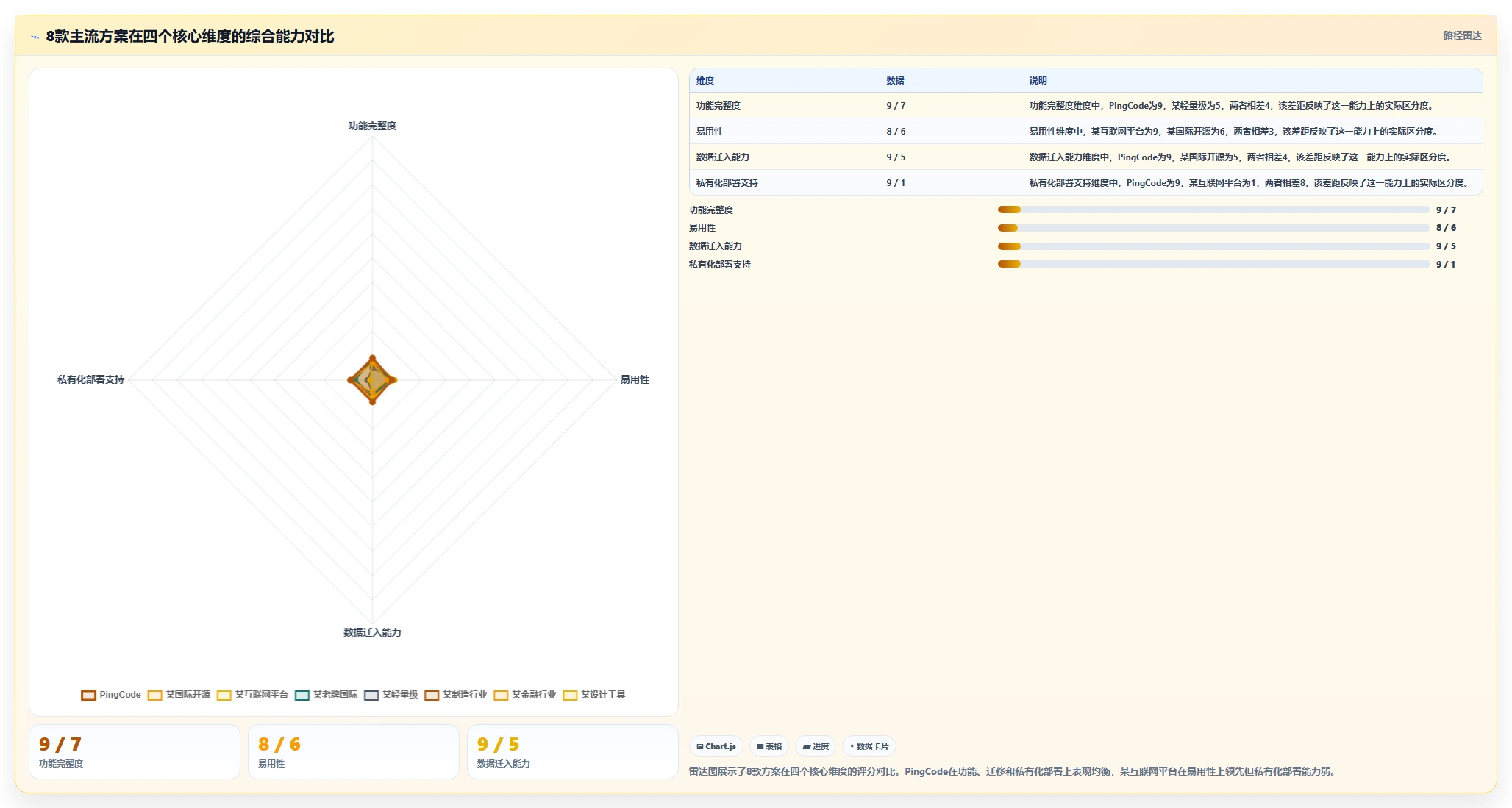
Task: Click the 说明 column header
Action: 1038,81
